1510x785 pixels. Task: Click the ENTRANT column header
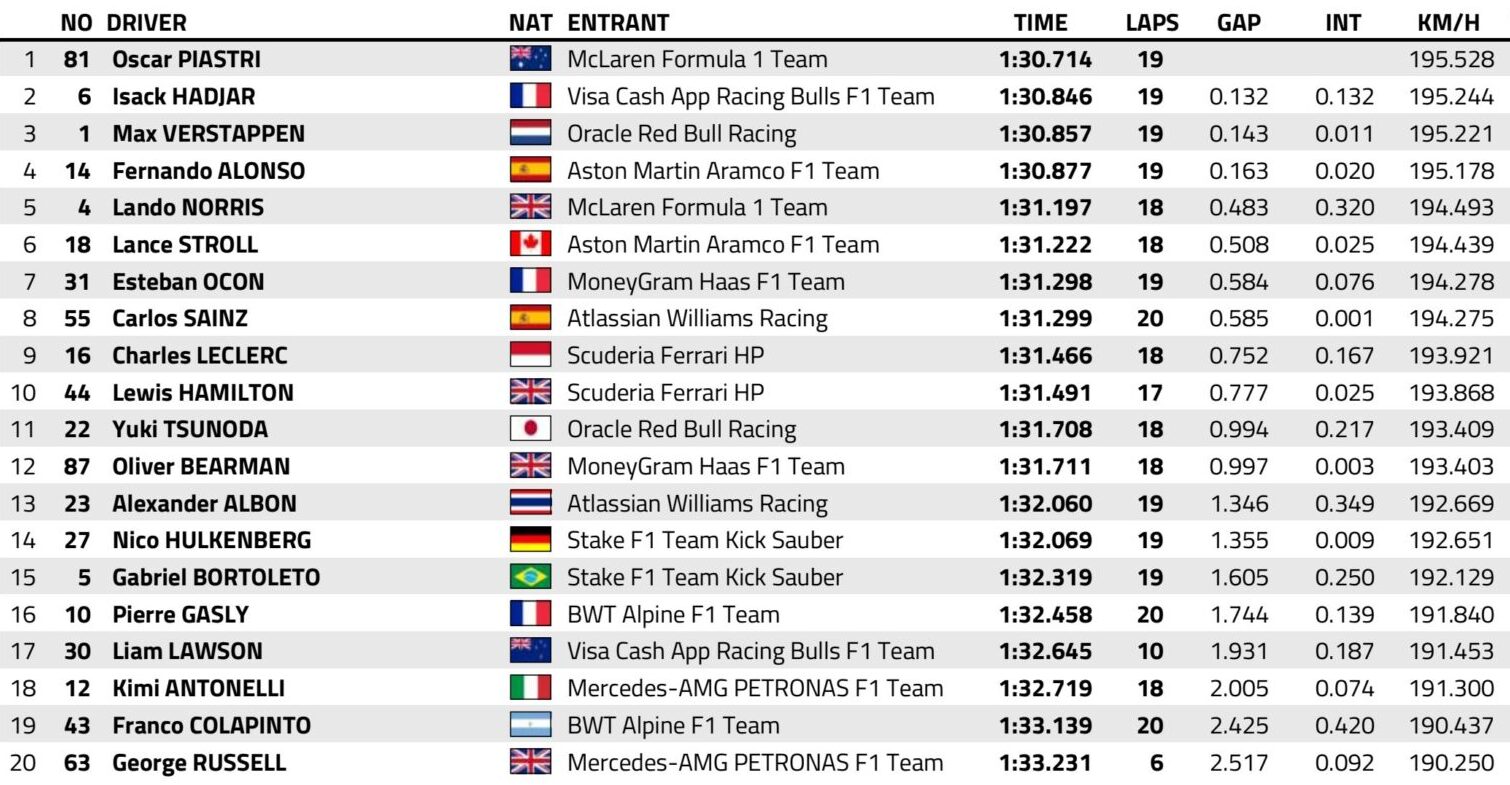pos(618,22)
